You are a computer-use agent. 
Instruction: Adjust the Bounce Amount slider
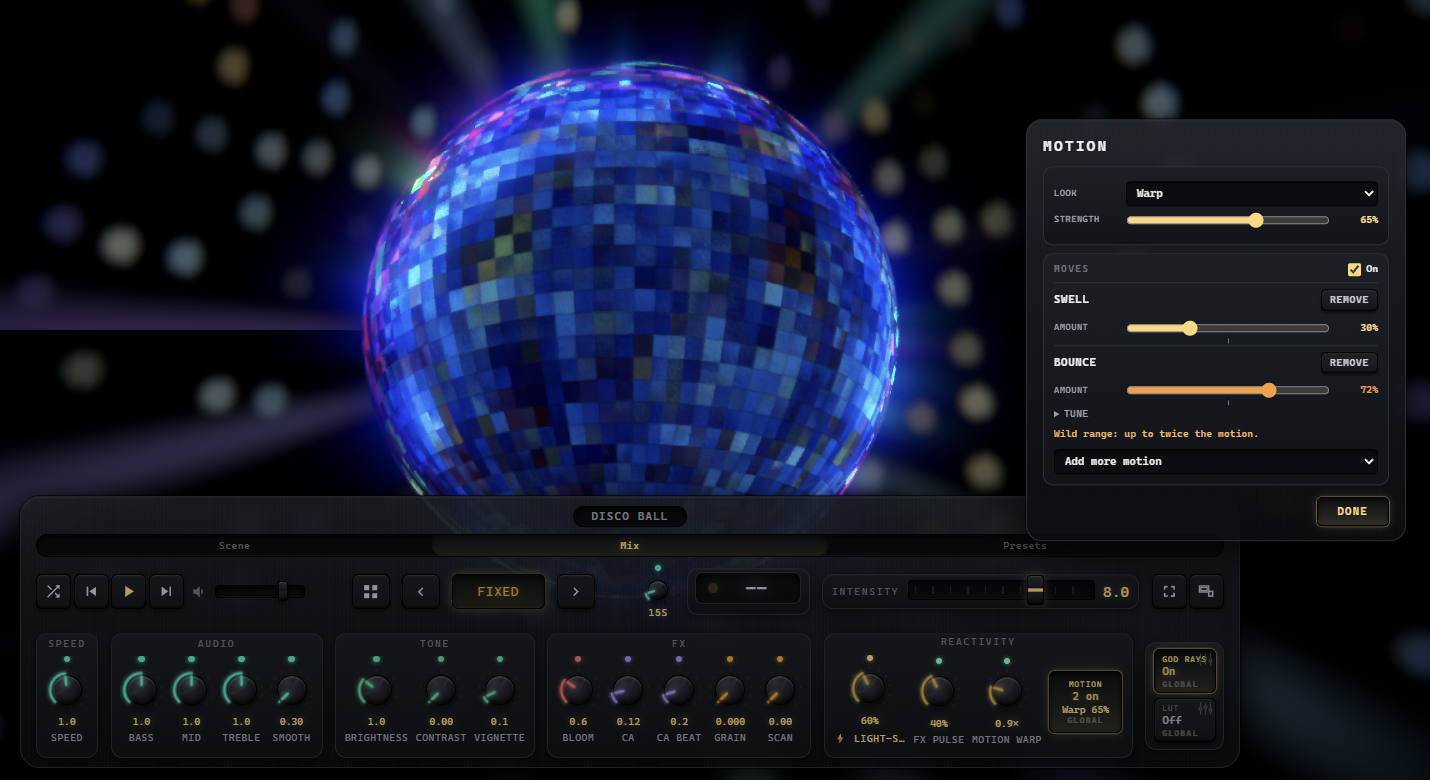[x=1228, y=390]
